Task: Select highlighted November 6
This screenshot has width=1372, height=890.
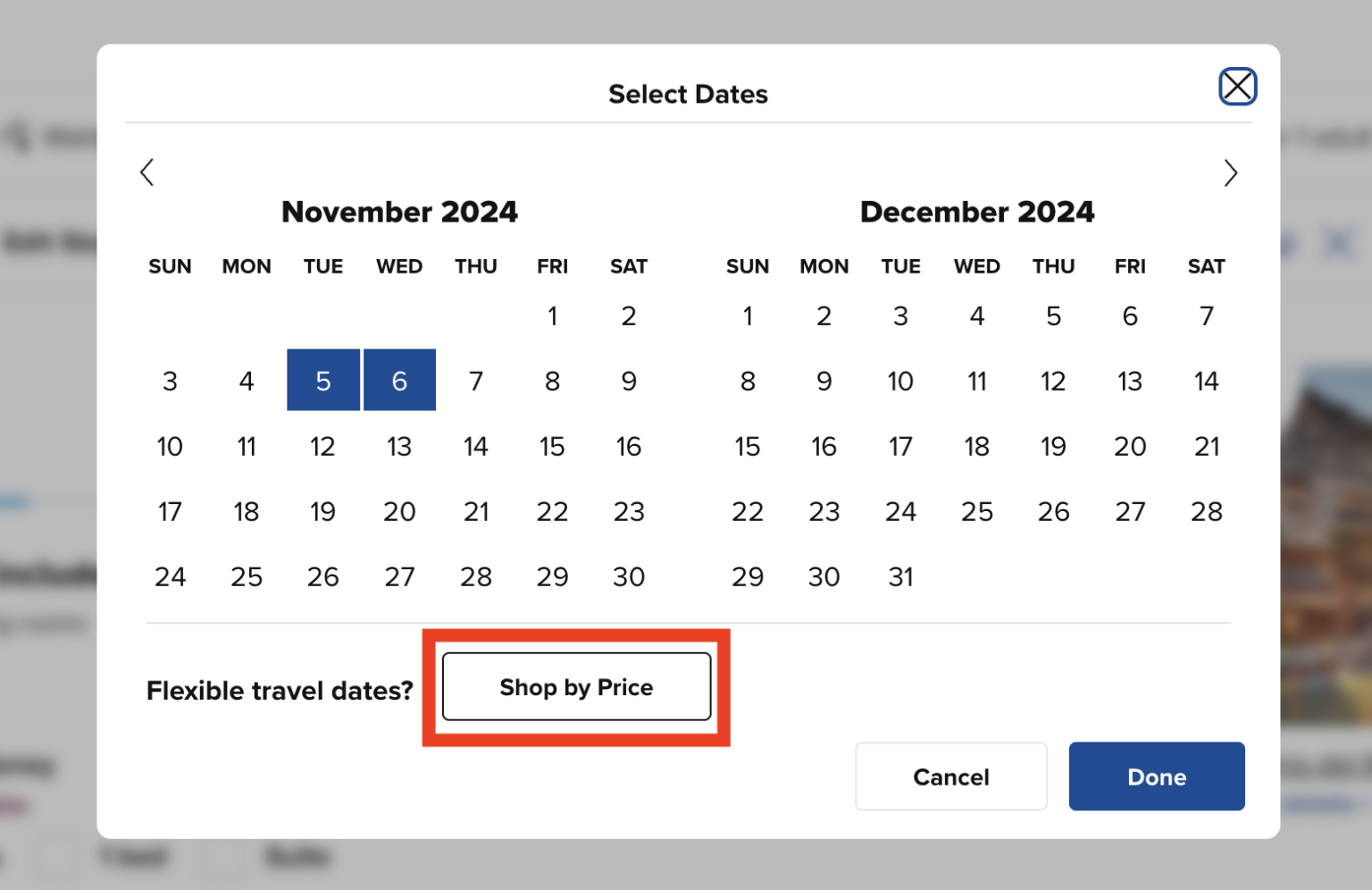Action: coord(399,381)
